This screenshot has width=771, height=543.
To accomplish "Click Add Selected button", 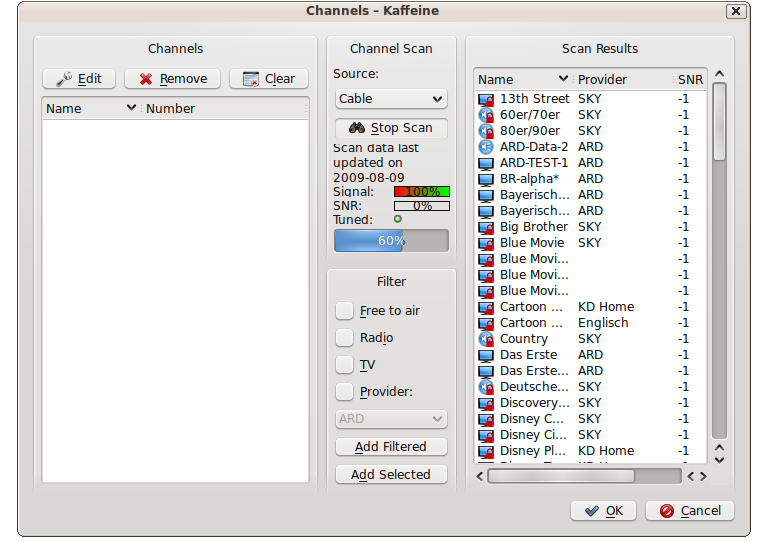I will pyautogui.click(x=391, y=475).
